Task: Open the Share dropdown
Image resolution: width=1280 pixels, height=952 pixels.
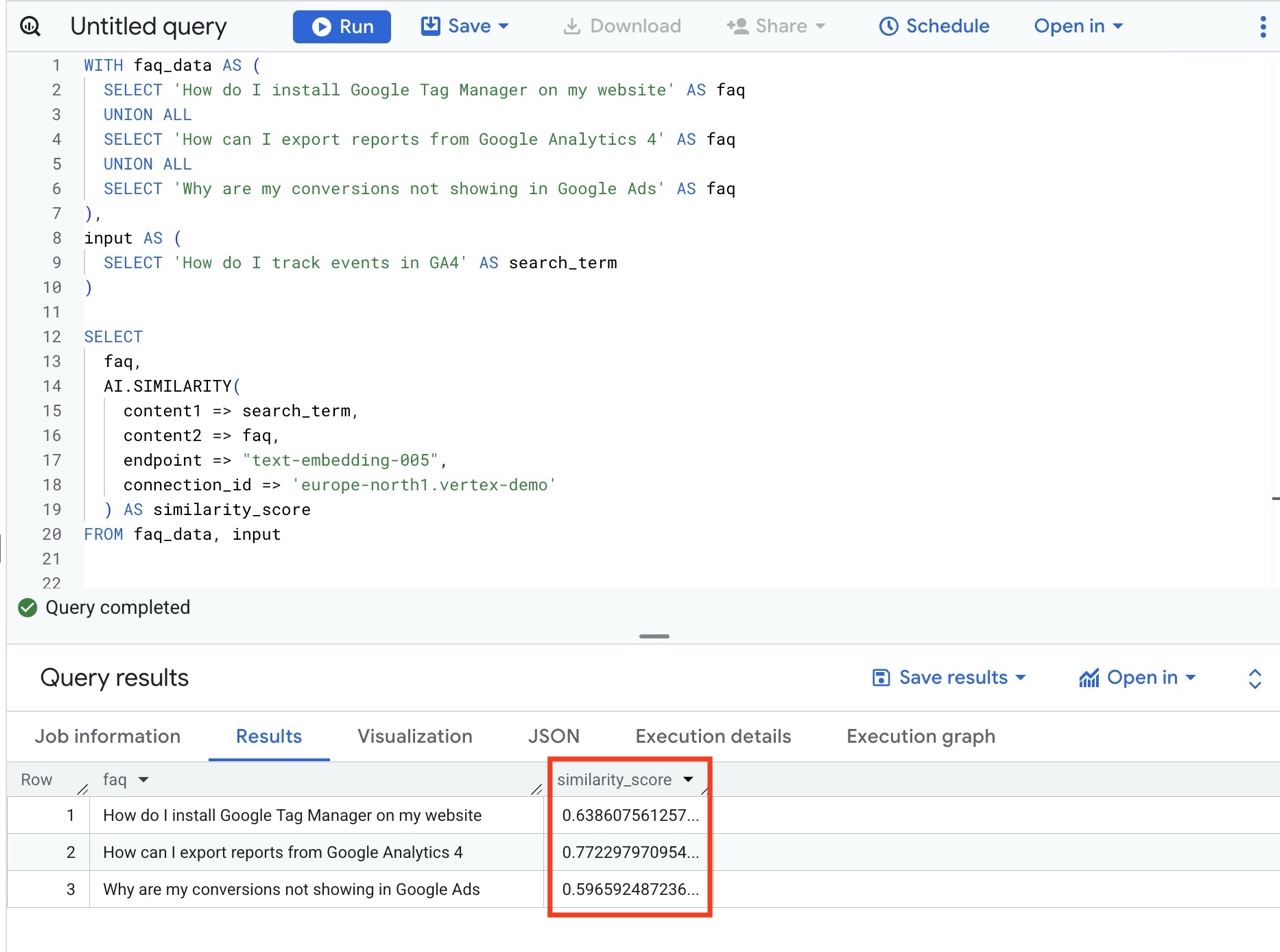Action: [776, 26]
